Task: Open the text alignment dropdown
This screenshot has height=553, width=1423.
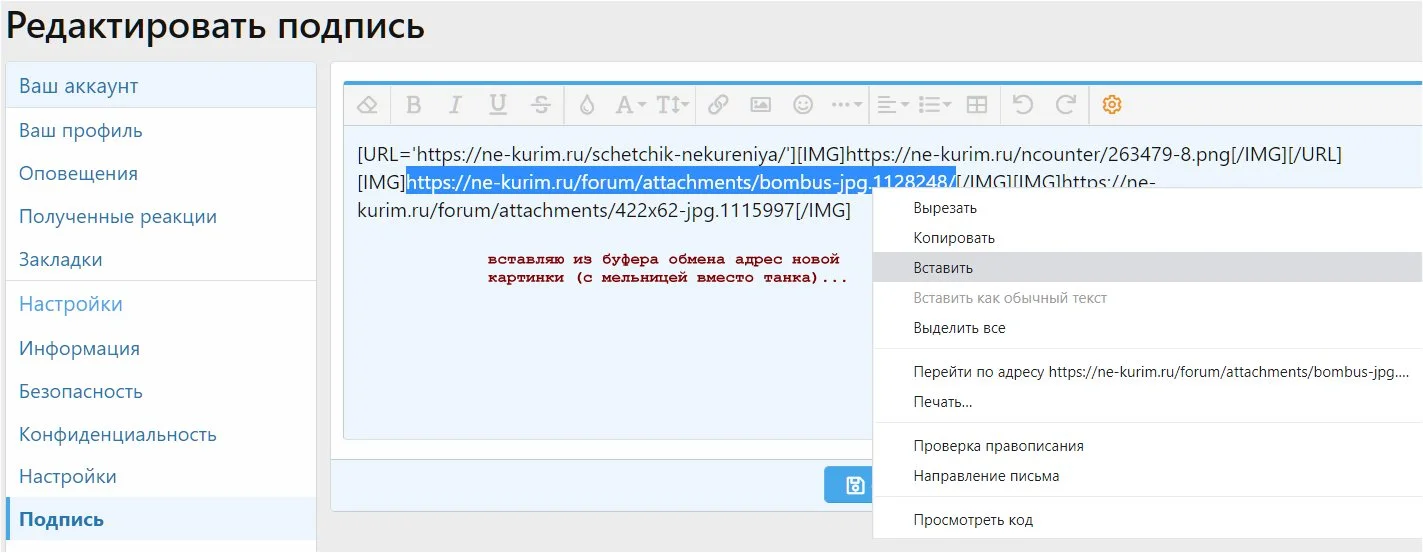Action: (x=892, y=104)
